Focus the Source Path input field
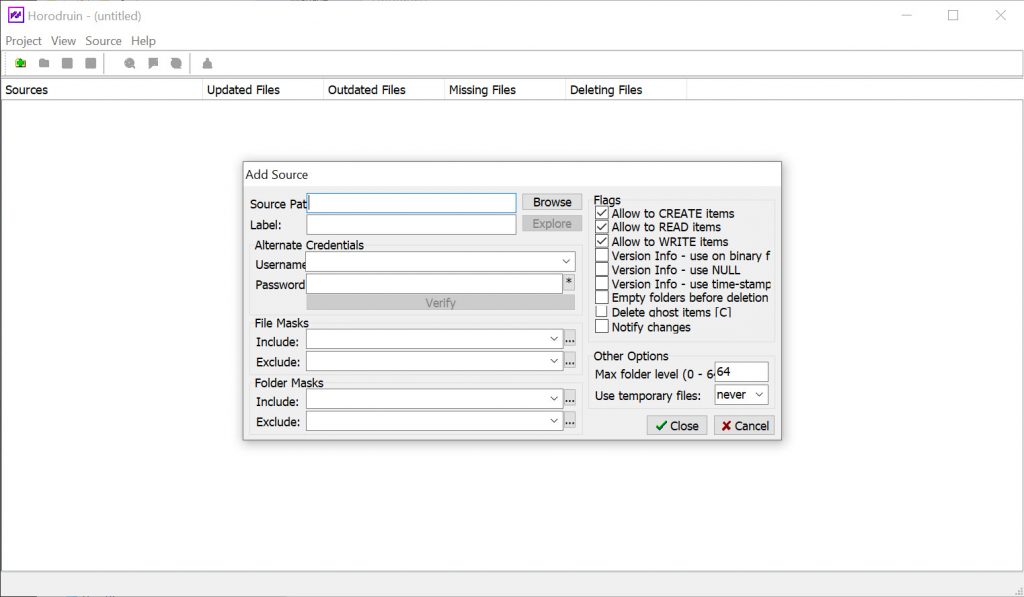Screen dimensions: 1024x597 411,203
